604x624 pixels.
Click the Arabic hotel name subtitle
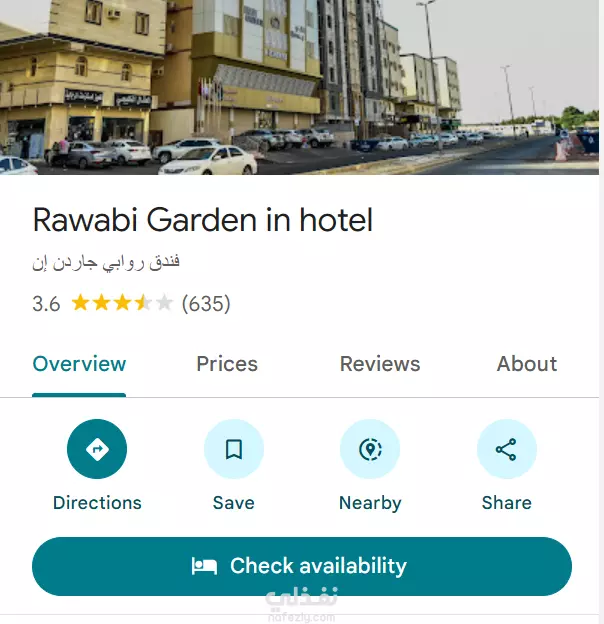pos(106,262)
